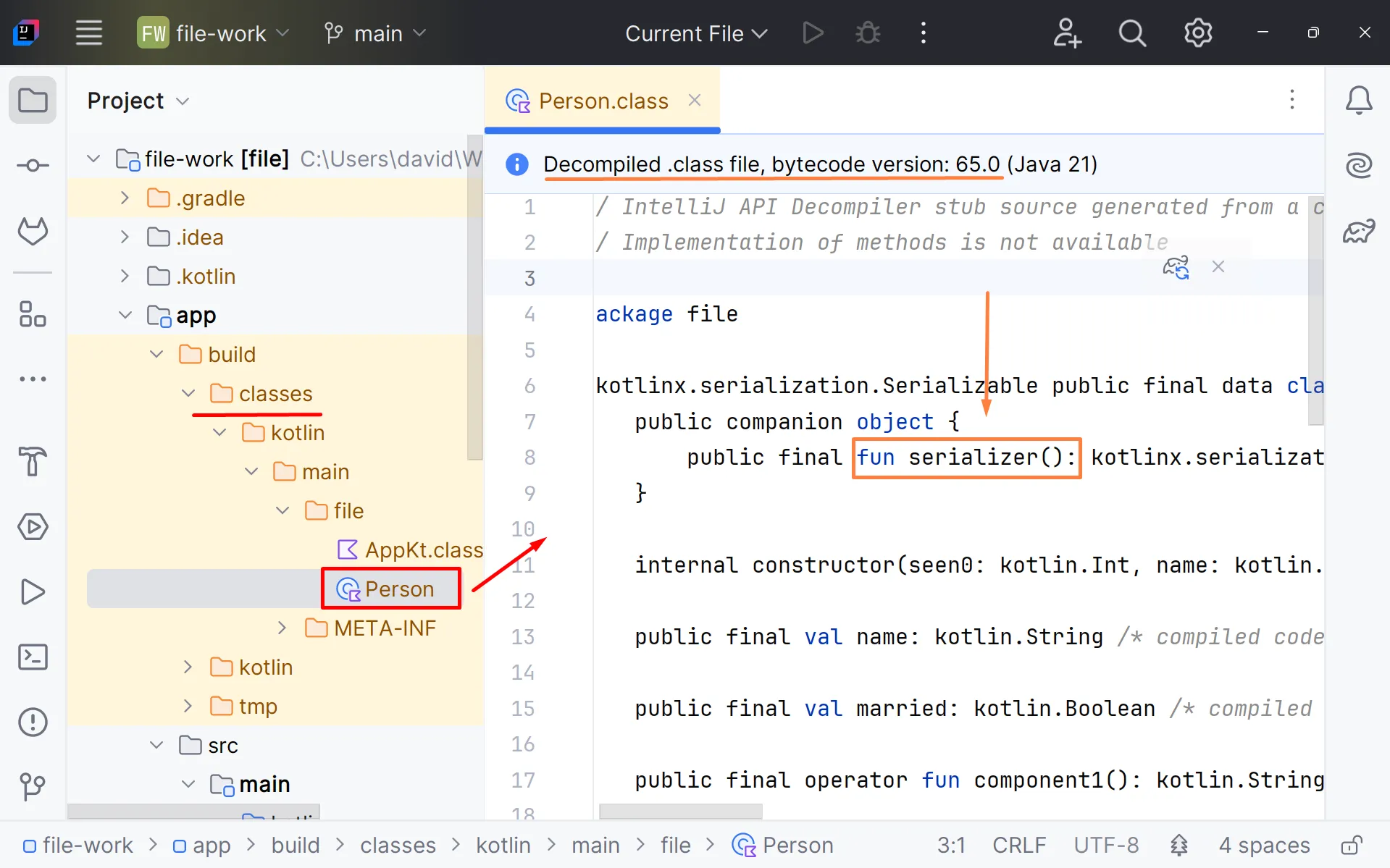Viewport: 1390px width, 868px height.
Task: Open the Terminal tool window
Action: point(33,657)
